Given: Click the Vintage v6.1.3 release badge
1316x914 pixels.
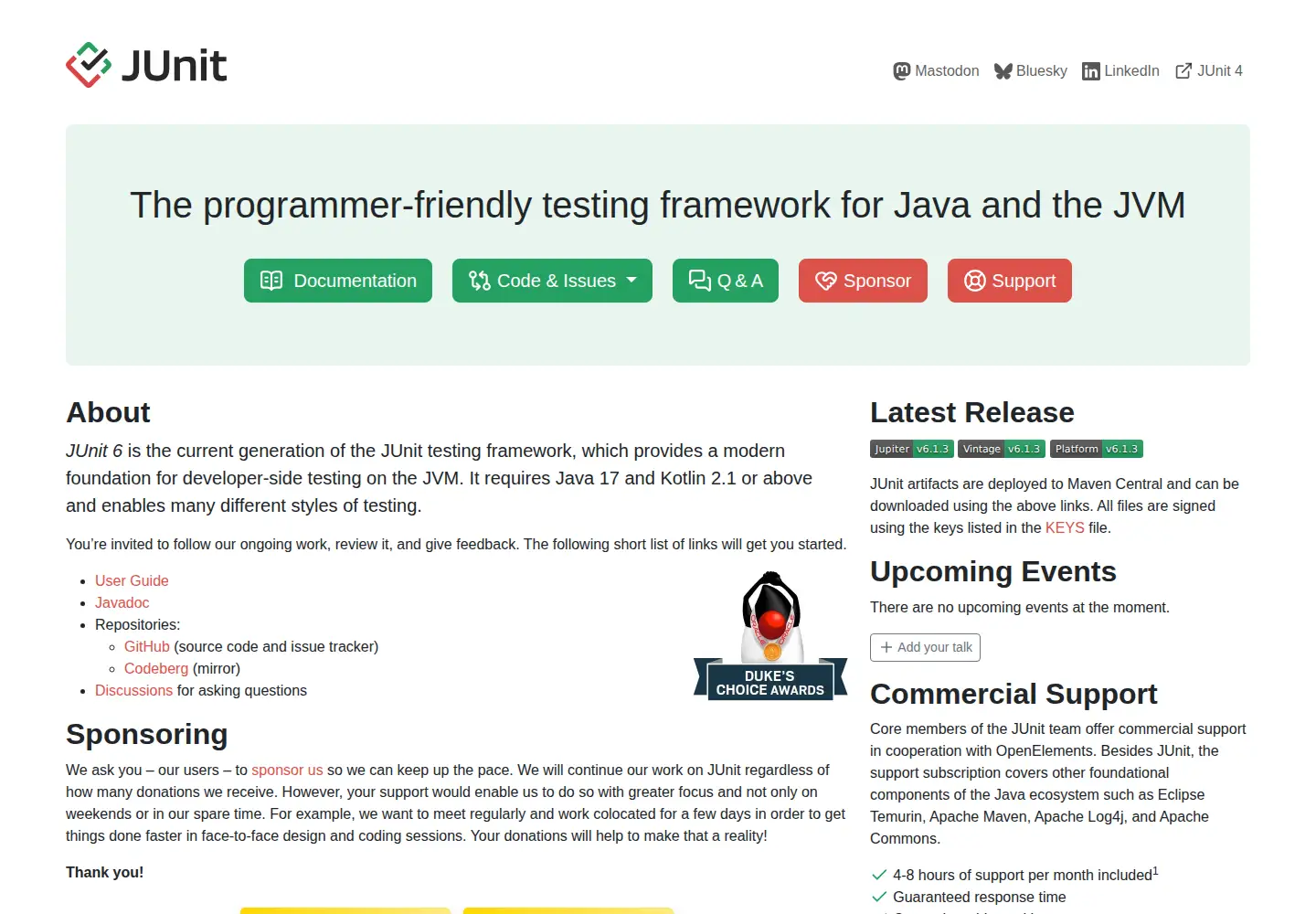Looking at the screenshot, I should coord(1002,449).
